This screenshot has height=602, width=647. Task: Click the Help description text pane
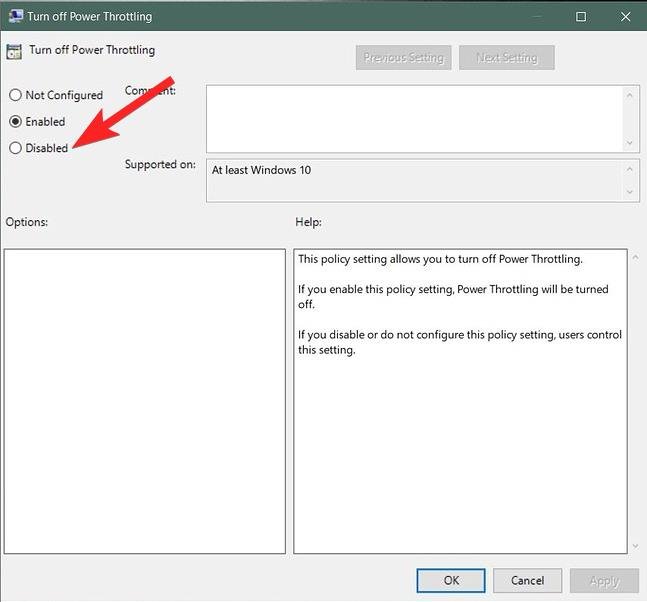pos(460,401)
